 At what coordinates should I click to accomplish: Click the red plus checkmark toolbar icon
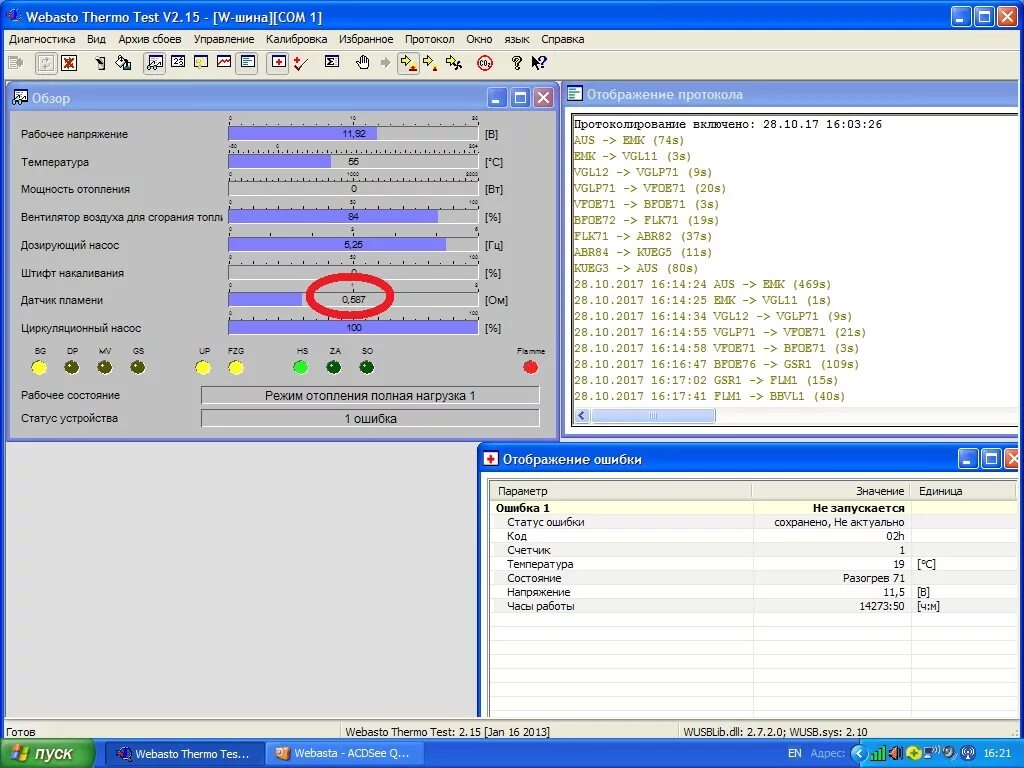pos(300,63)
